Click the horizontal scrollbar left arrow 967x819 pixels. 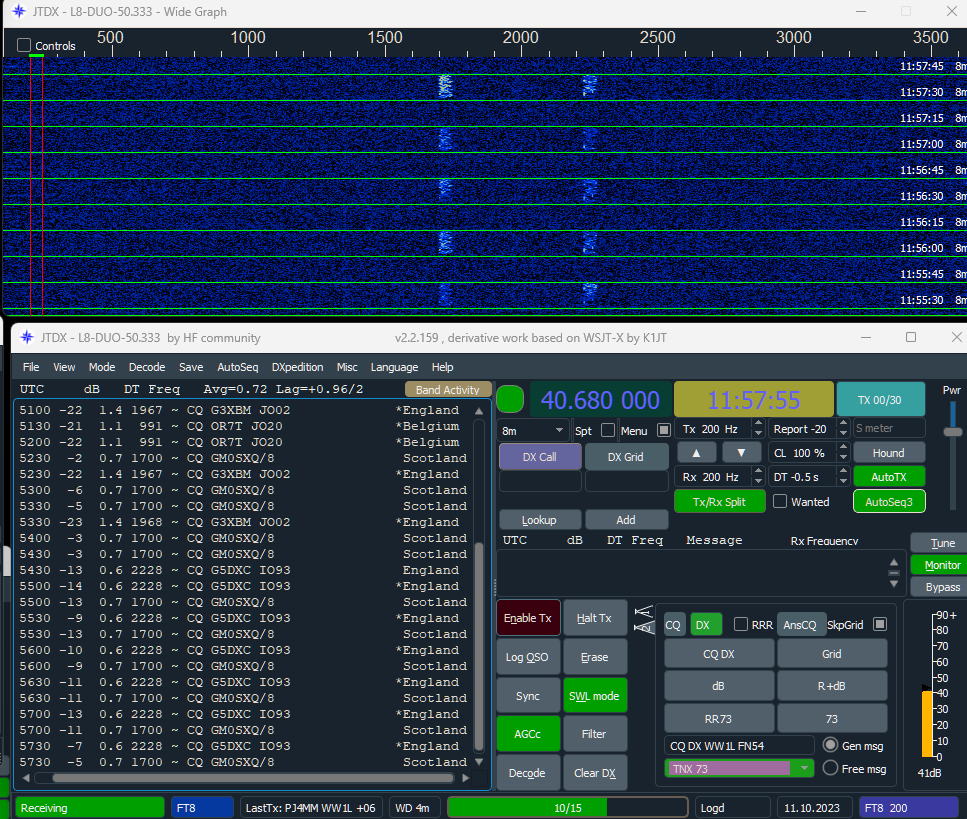(x=26, y=778)
